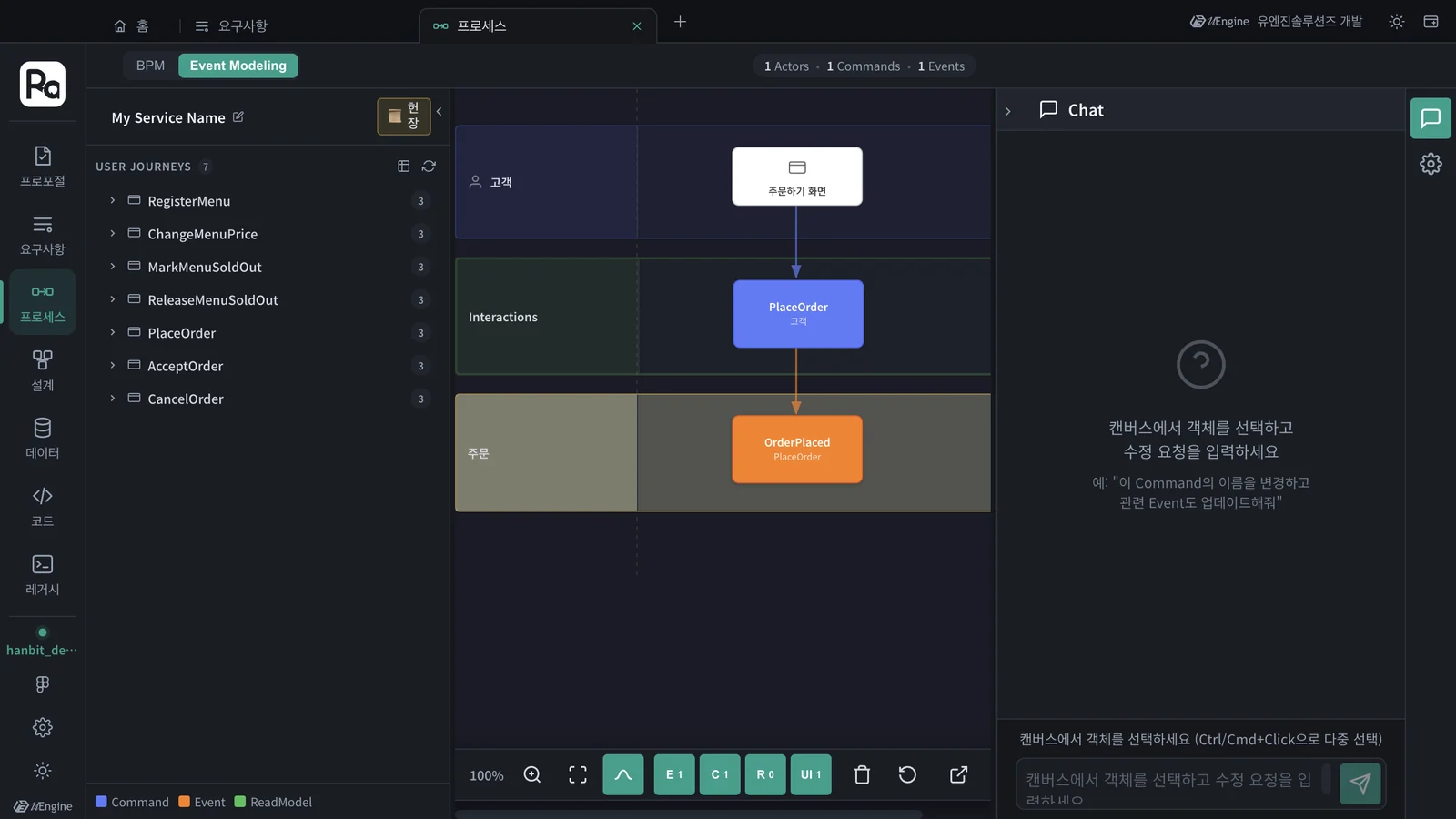Click the 헌장 button

tap(404, 116)
